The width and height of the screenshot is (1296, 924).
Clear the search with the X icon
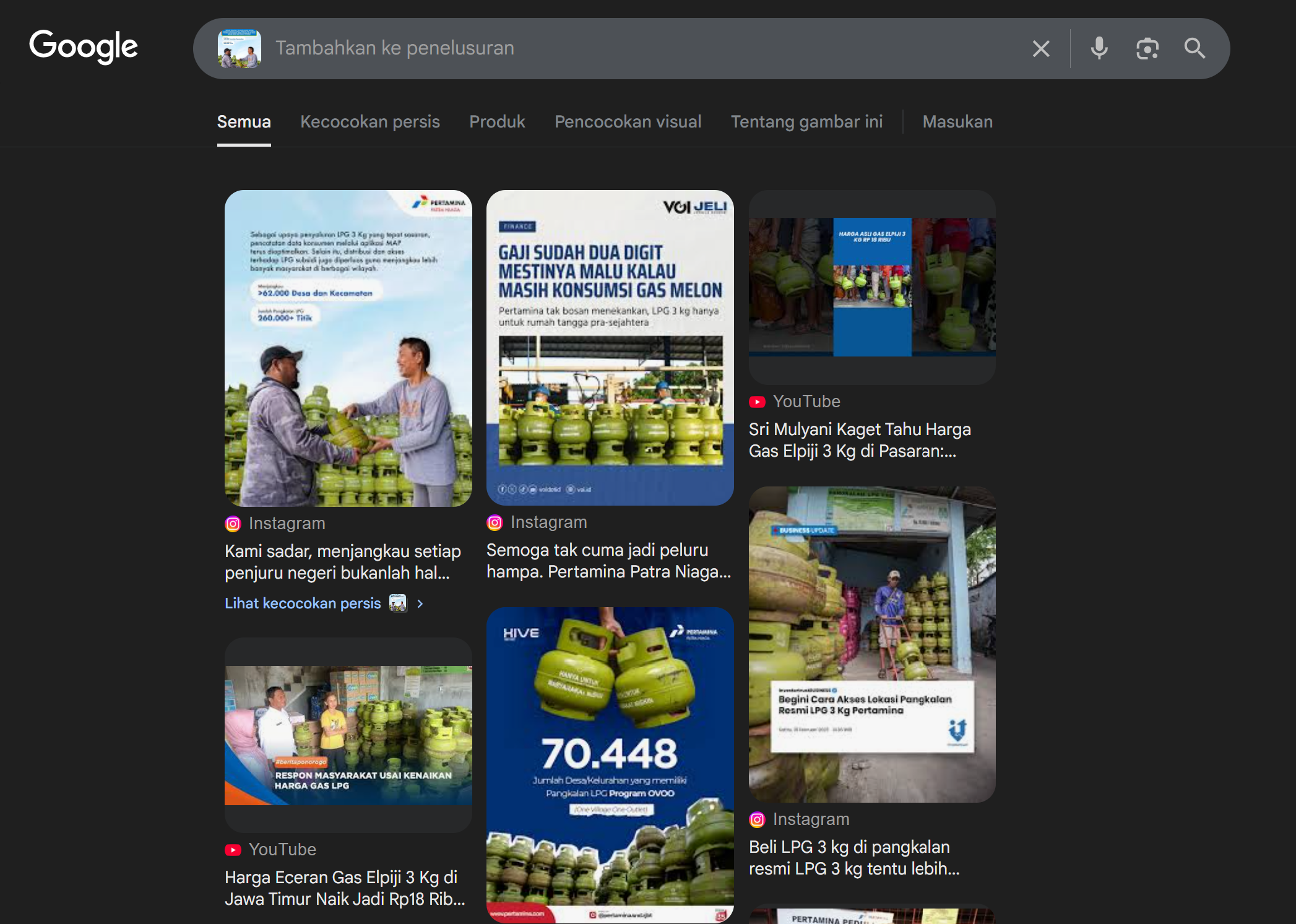(x=1041, y=48)
